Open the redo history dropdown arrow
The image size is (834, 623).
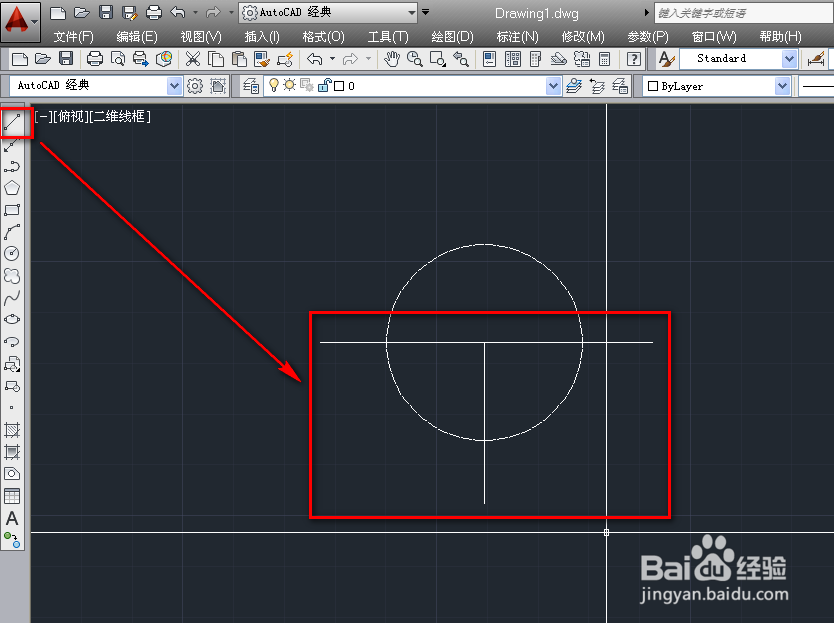click(231, 12)
